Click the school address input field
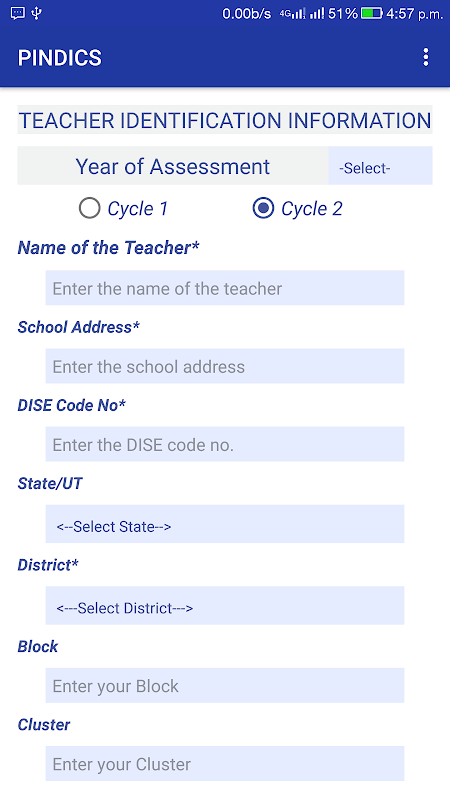 [225, 366]
